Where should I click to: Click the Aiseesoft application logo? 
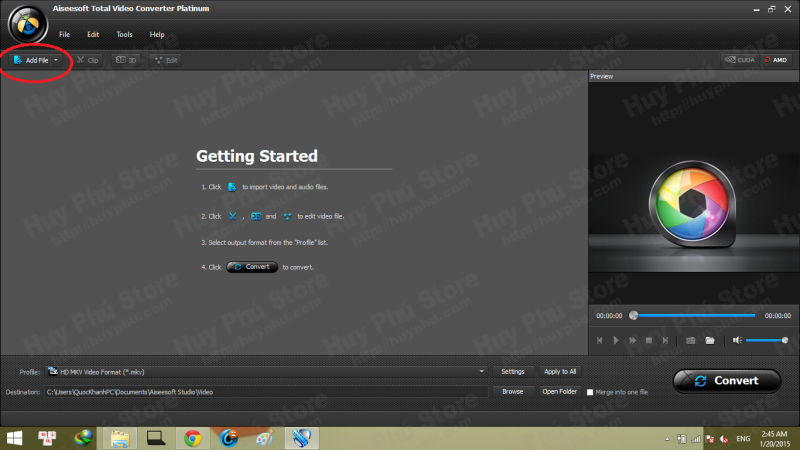coord(28,24)
